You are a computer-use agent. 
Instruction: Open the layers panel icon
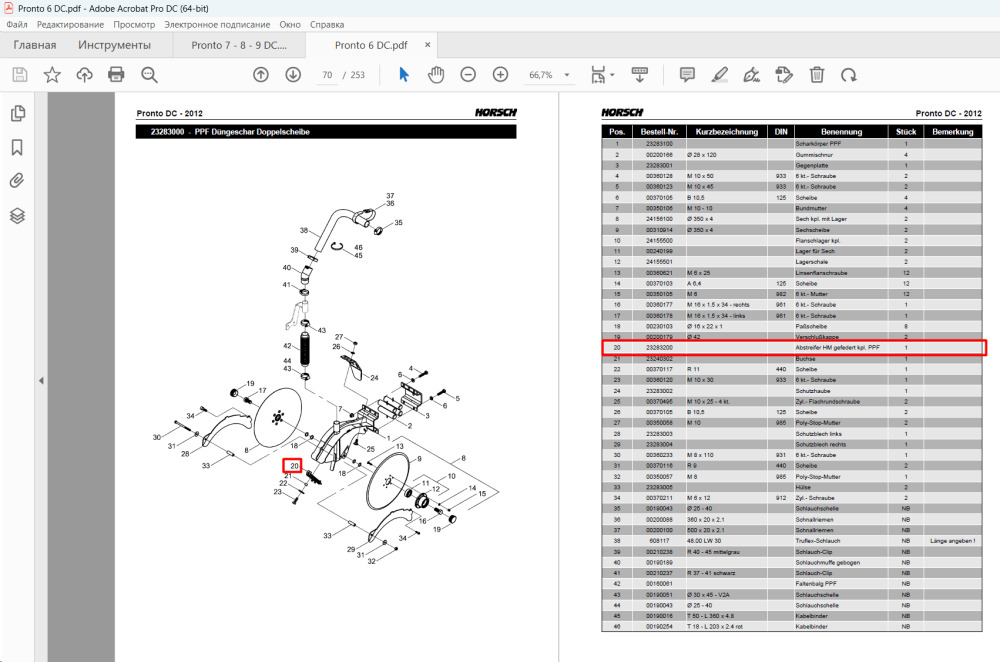17,216
